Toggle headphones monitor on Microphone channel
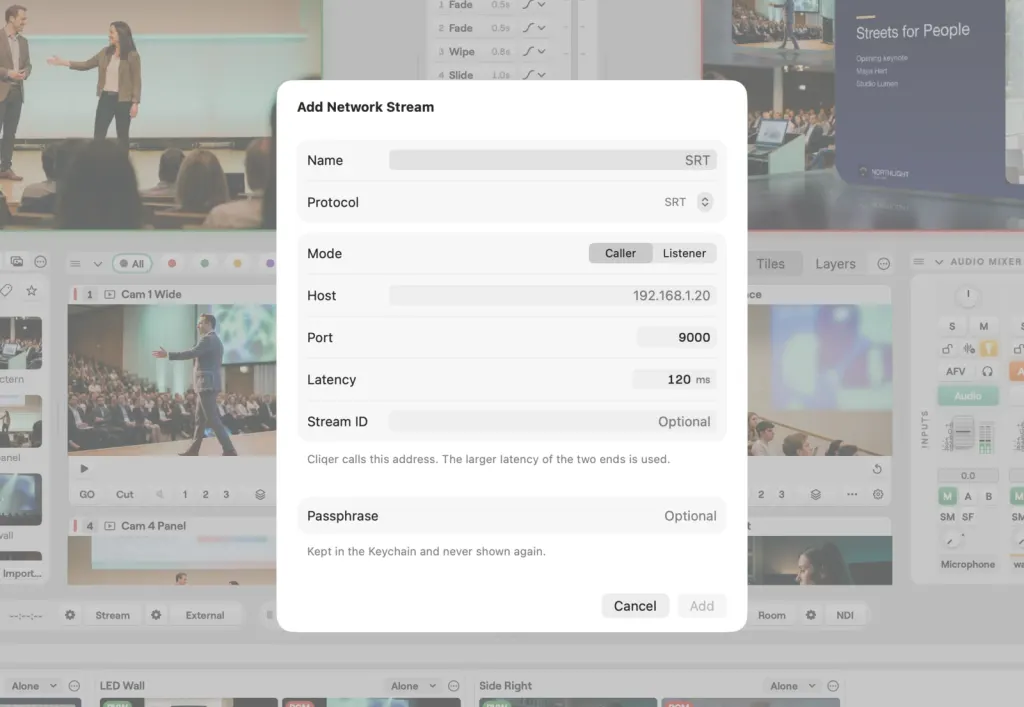The width and height of the screenshot is (1024, 707). click(x=987, y=371)
